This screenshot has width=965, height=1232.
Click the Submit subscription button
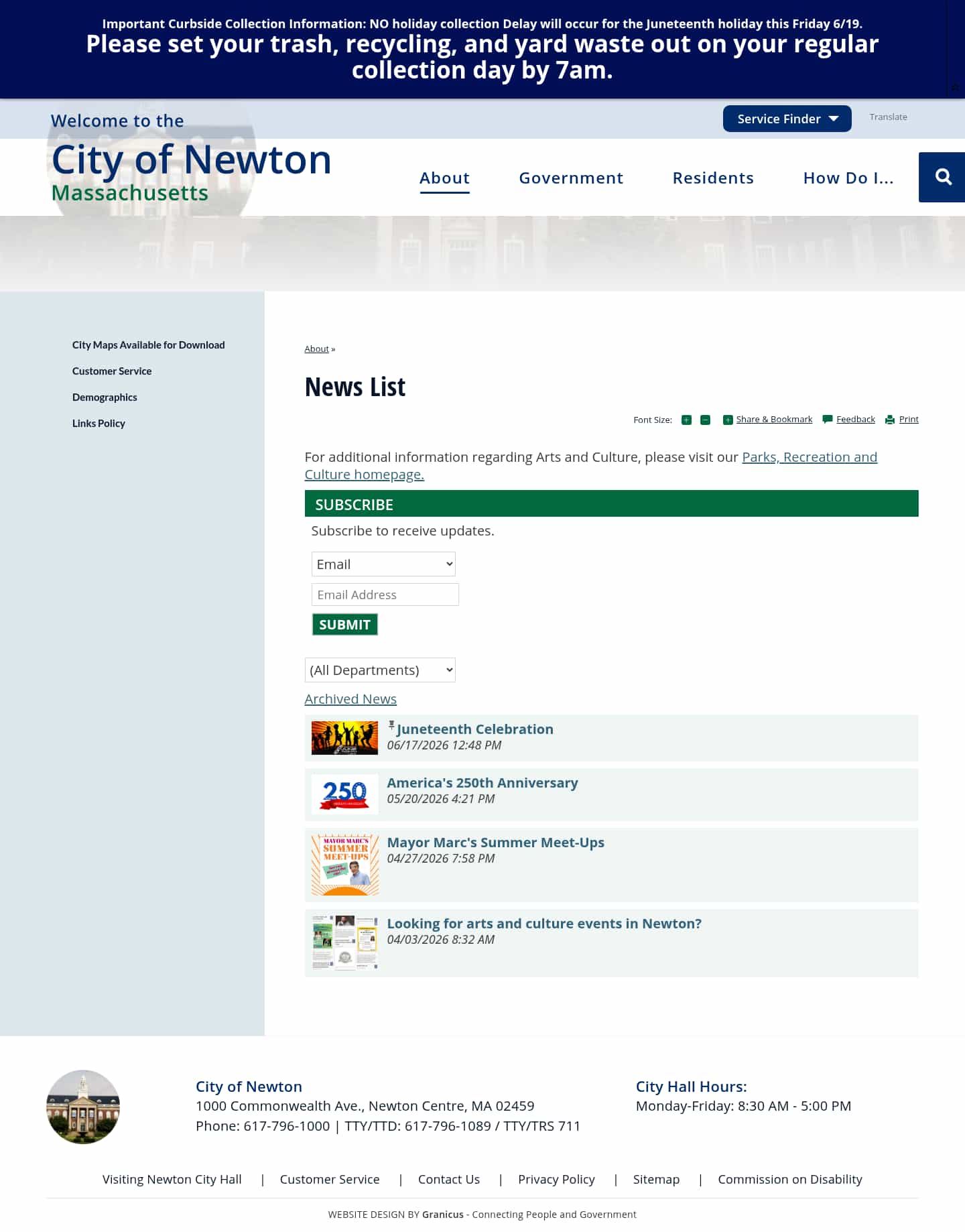click(344, 625)
